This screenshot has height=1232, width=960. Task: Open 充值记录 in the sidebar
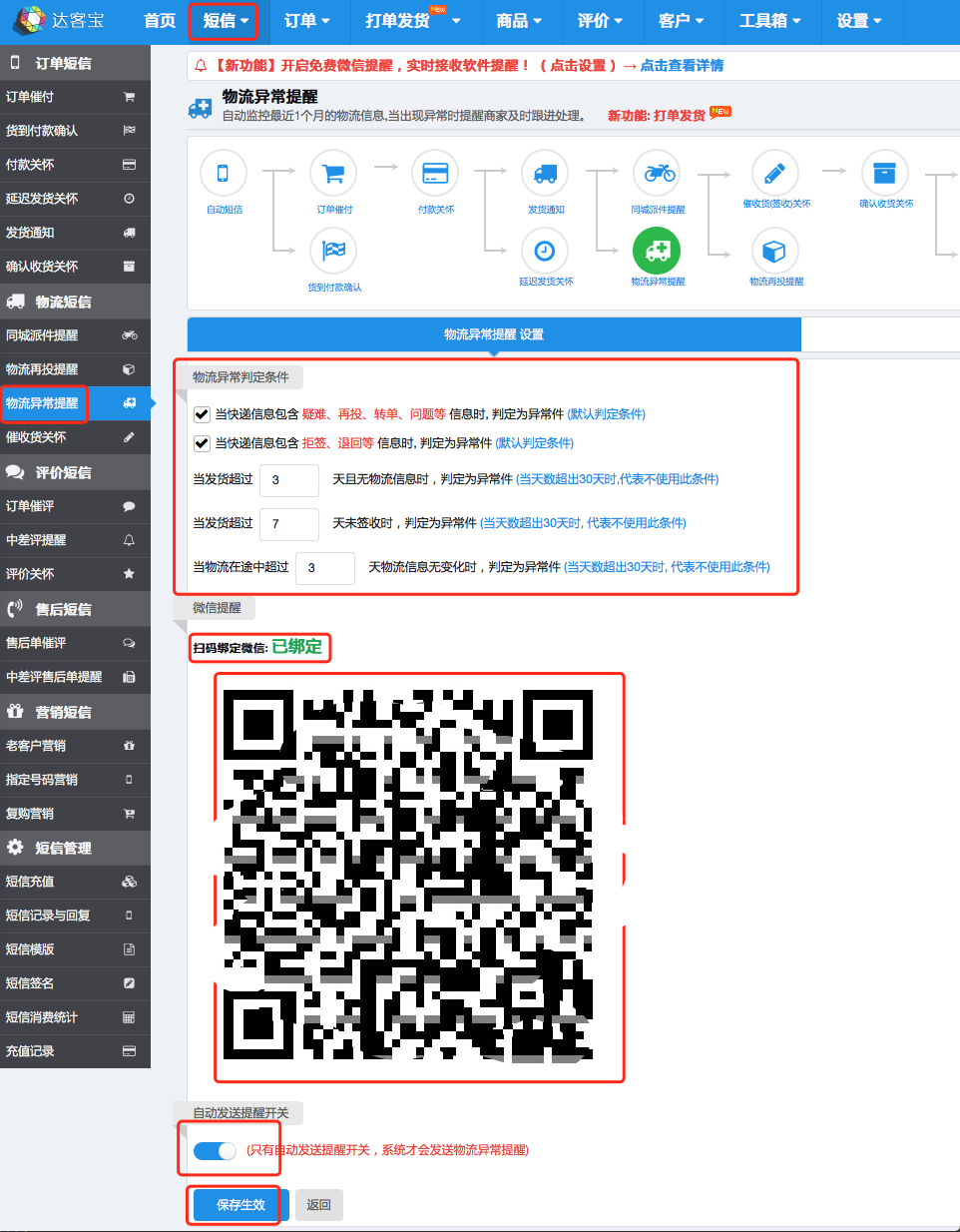(75, 1051)
